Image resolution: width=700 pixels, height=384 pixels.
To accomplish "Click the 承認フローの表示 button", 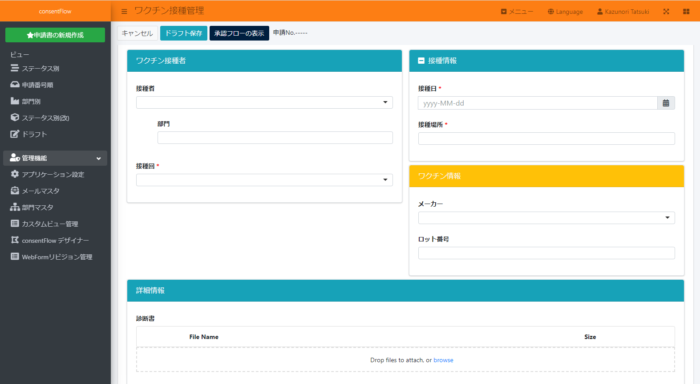I will point(239,33).
